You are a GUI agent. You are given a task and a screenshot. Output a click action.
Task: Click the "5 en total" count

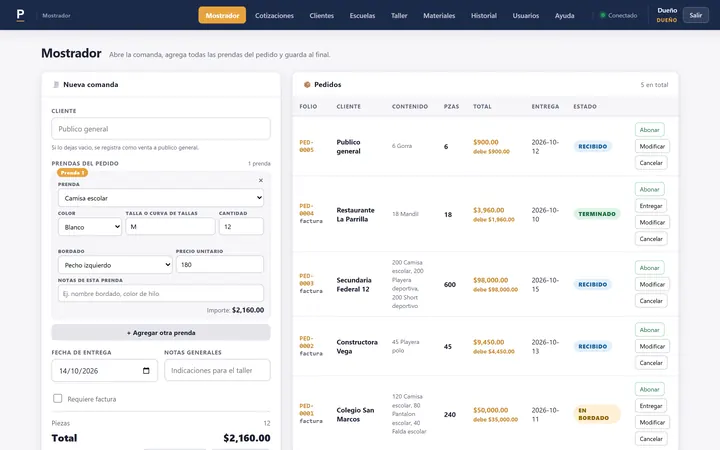click(x=654, y=85)
